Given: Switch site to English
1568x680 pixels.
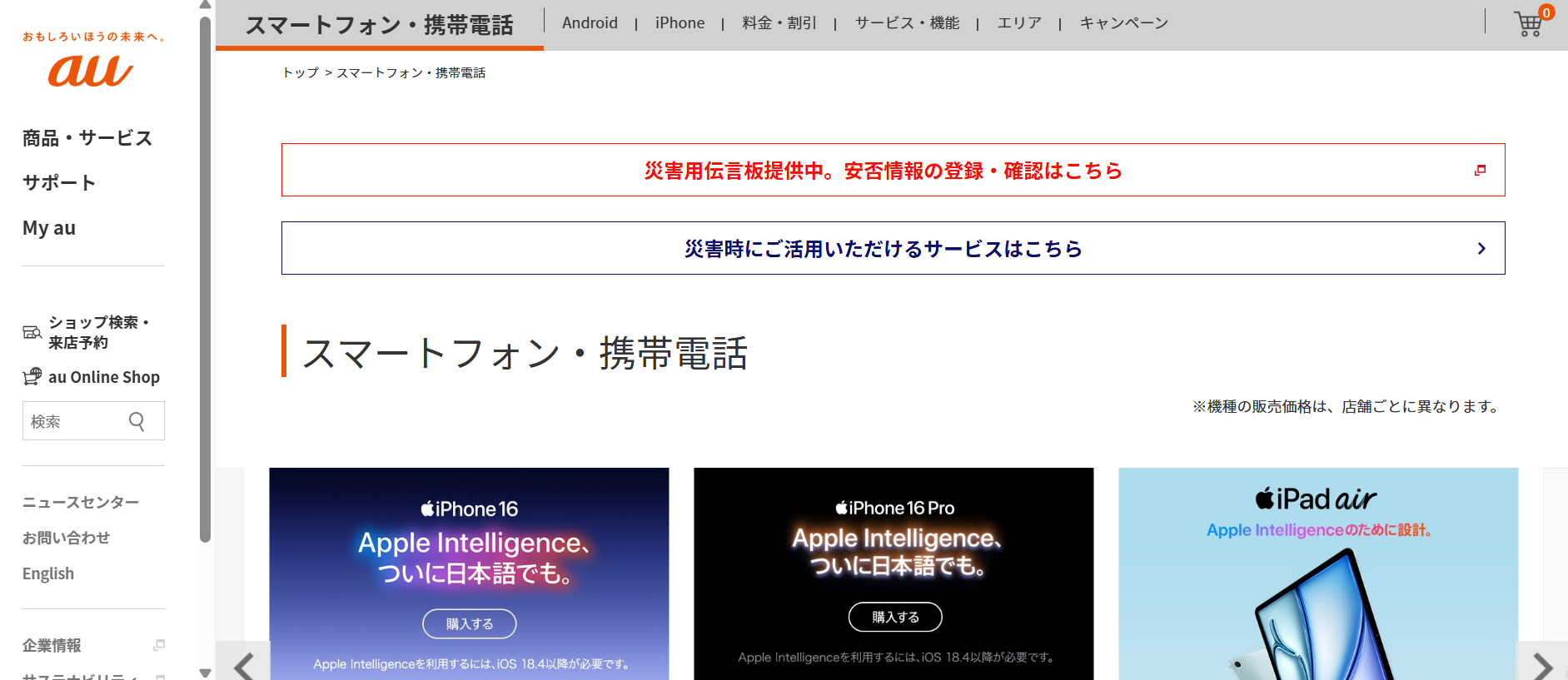Looking at the screenshot, I should tap(48, 573).
